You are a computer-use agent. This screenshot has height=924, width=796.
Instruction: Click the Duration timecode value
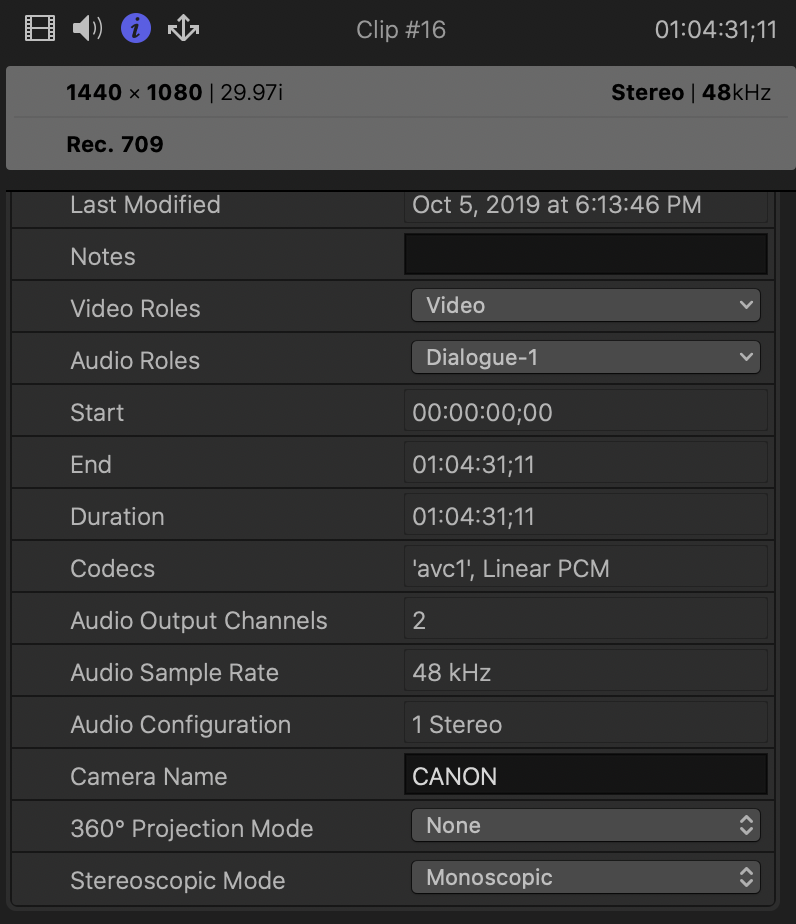[x=585, y=516]
